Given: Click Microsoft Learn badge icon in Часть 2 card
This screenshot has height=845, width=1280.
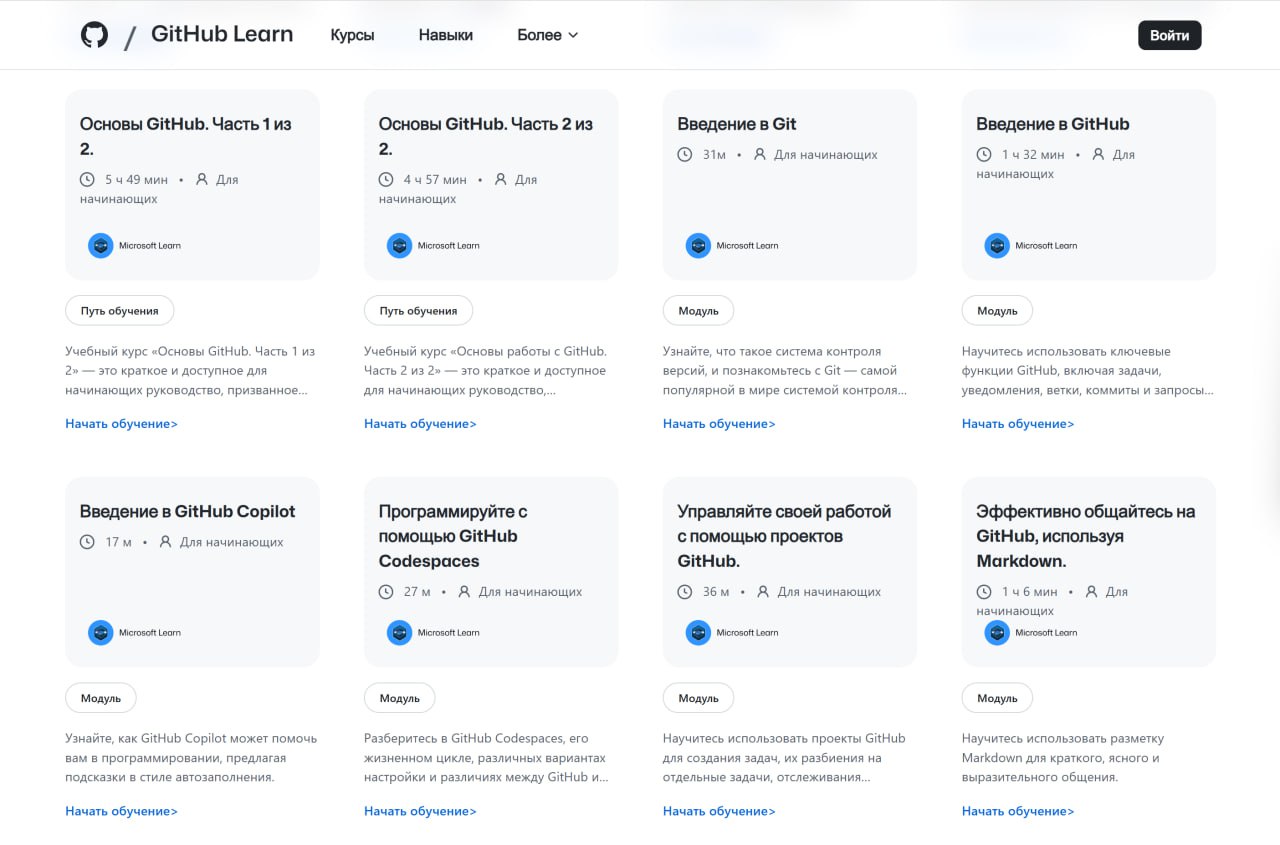Looking at the screenshot, I should tap(400, 246).
